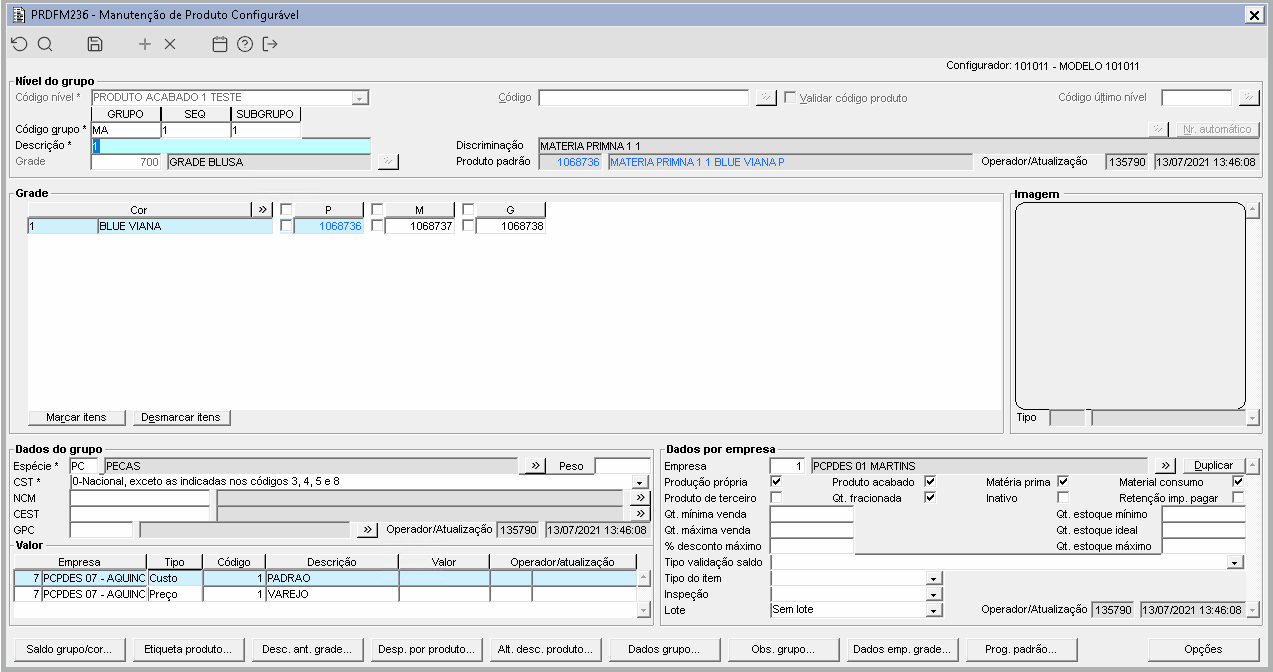Select the BLUE VIANA color row
The image size is (1273, 672).
click(x=150, y=227)
